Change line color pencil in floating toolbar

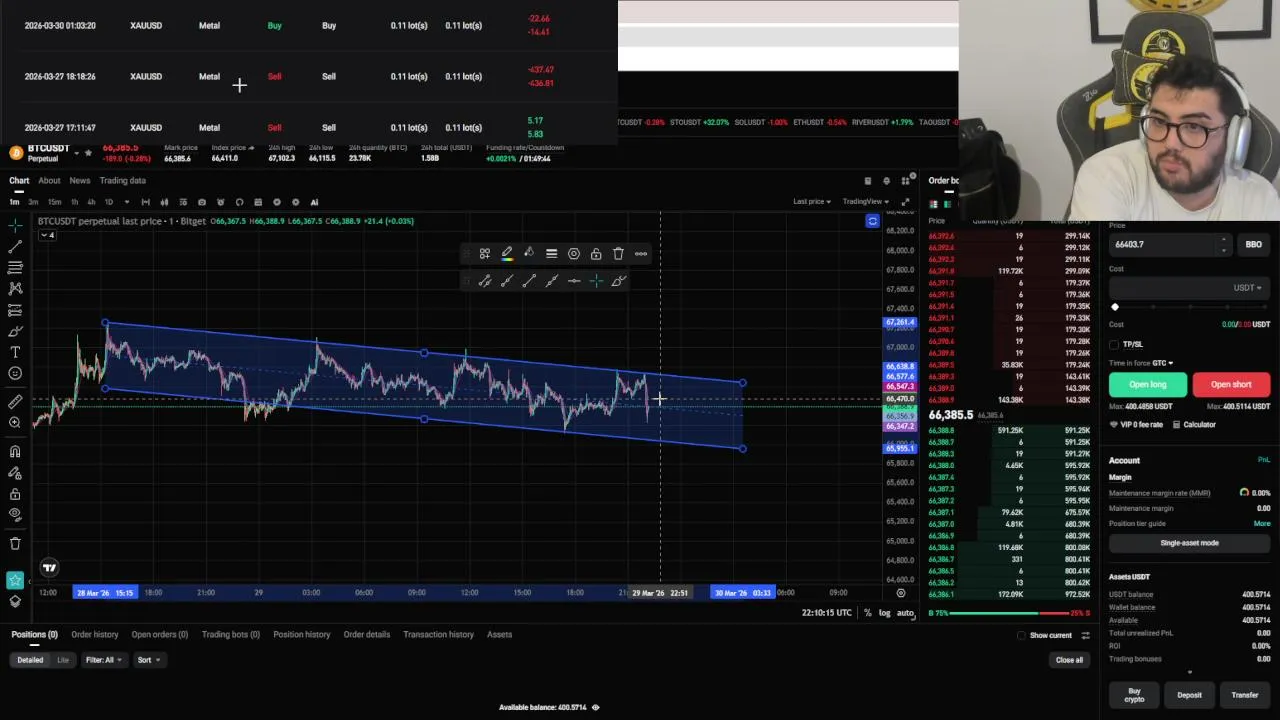[x=507, y=254]
